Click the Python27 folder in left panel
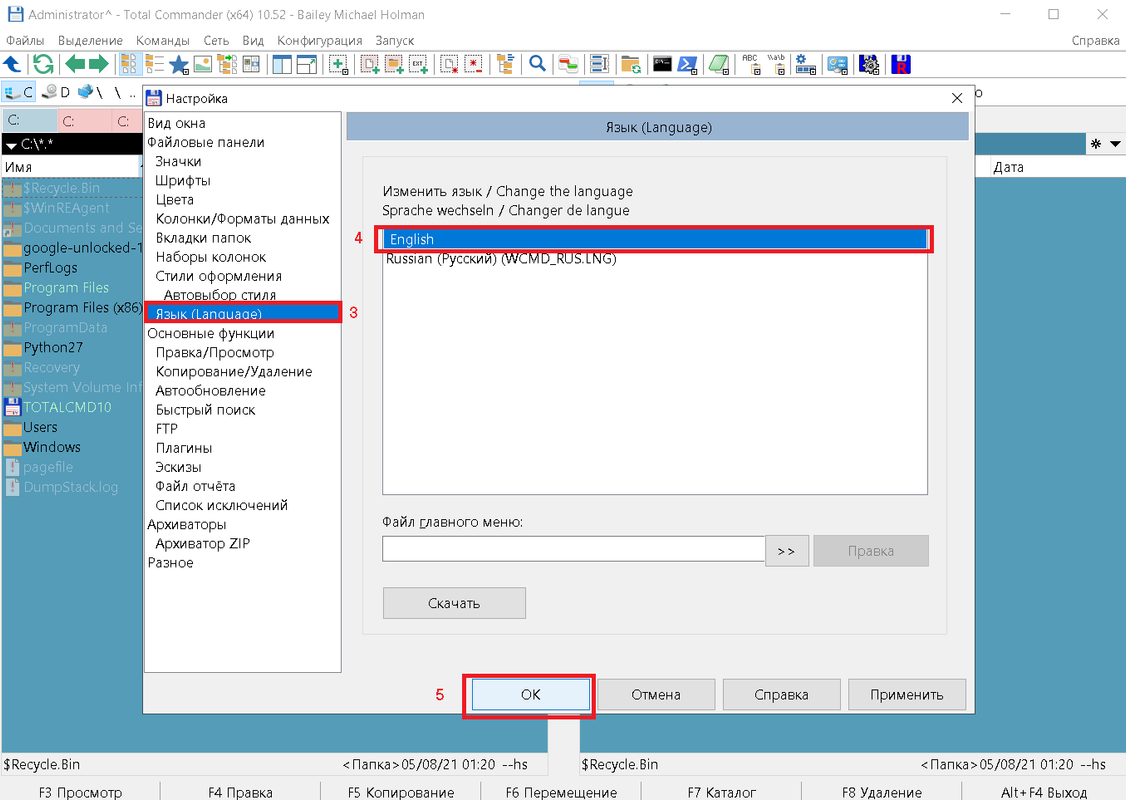The width and height of the screenshot is (1126, 800). (53, 348)
